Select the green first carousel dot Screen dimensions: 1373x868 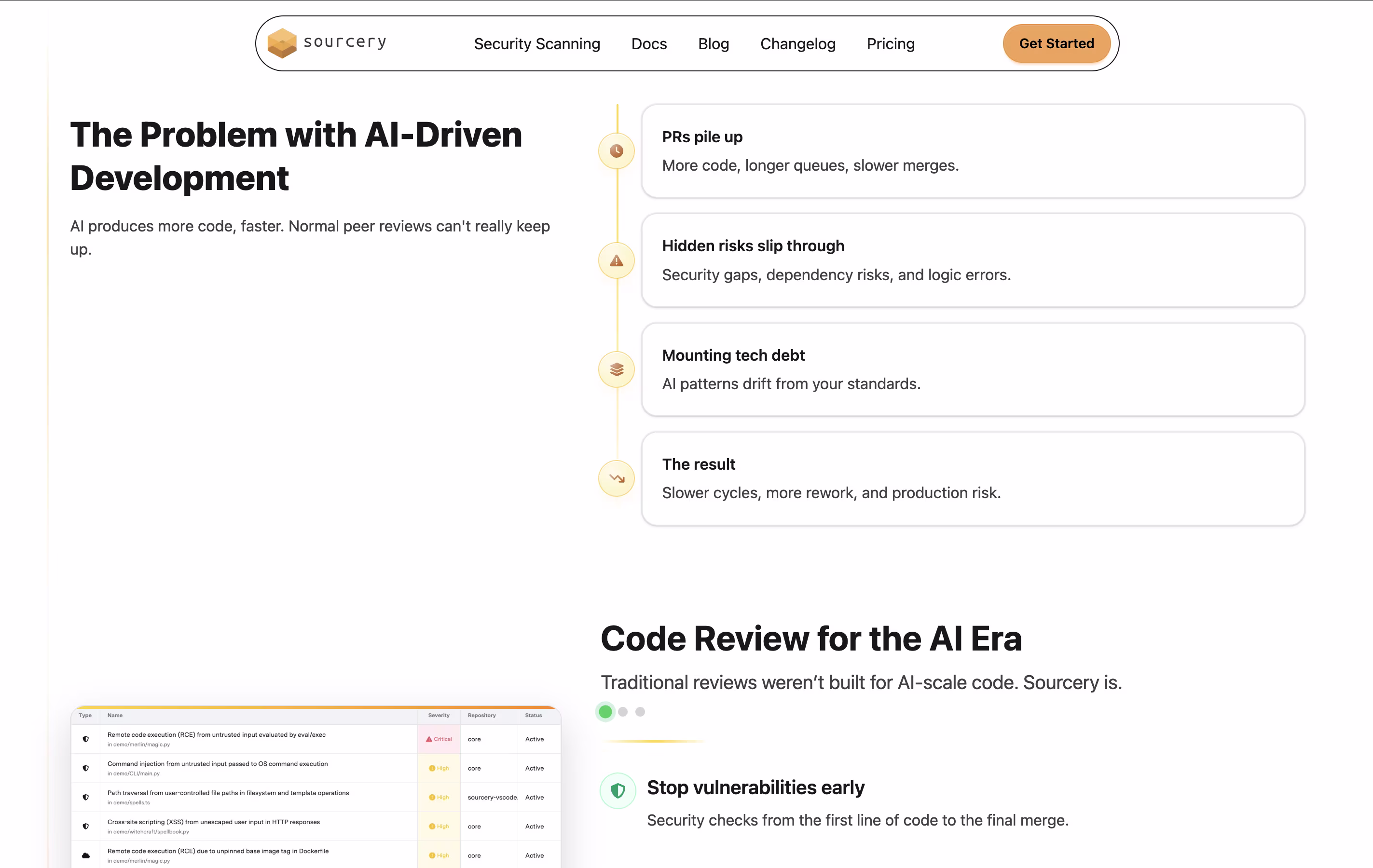pos(605,711)
